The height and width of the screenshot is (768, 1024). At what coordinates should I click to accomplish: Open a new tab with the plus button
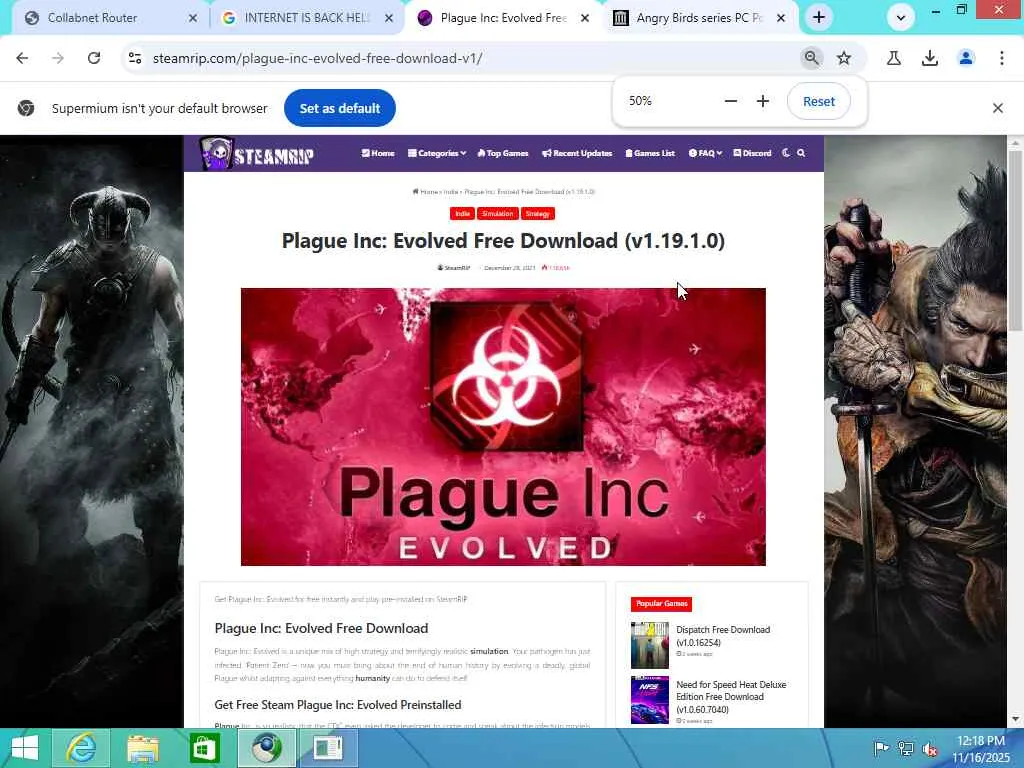pos(819,18)
